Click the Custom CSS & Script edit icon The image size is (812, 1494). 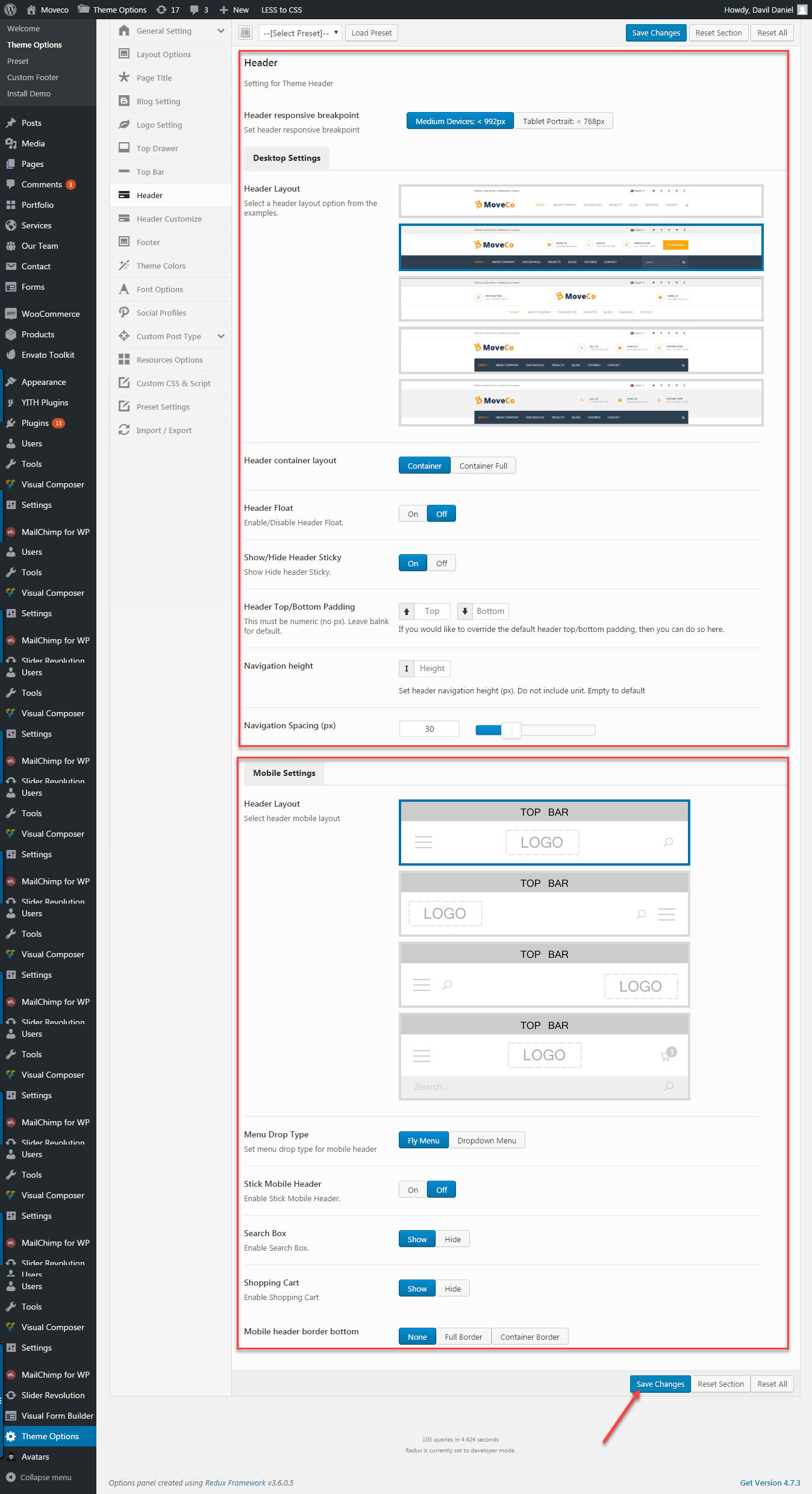pos(124,383)
